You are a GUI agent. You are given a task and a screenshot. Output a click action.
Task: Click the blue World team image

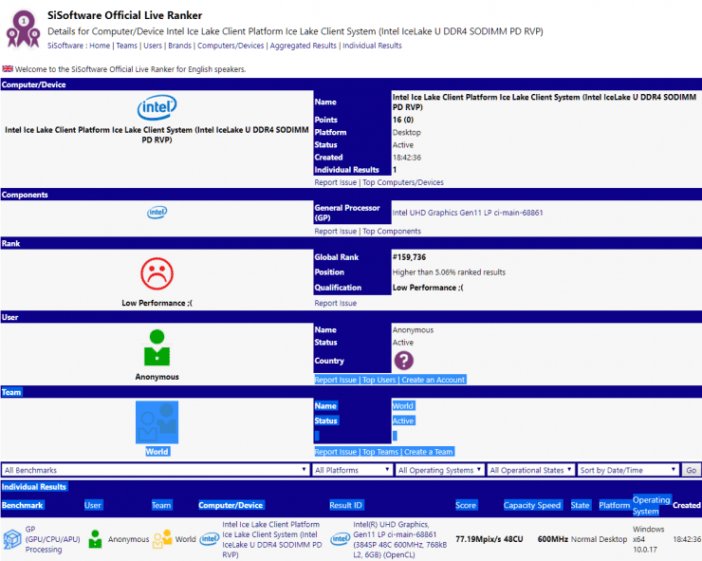coord(157,422)
